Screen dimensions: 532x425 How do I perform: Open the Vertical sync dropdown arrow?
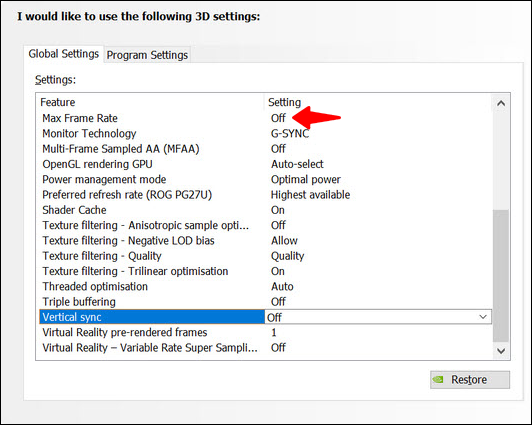tap(483, 317)
